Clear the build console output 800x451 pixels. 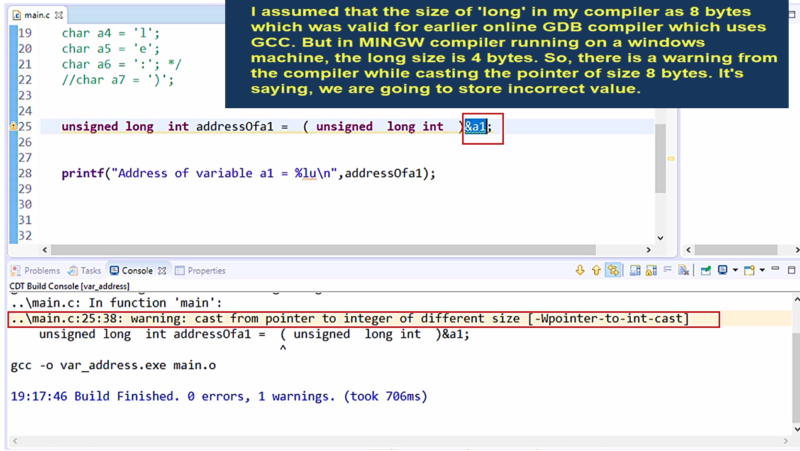(x=684, y=270)
